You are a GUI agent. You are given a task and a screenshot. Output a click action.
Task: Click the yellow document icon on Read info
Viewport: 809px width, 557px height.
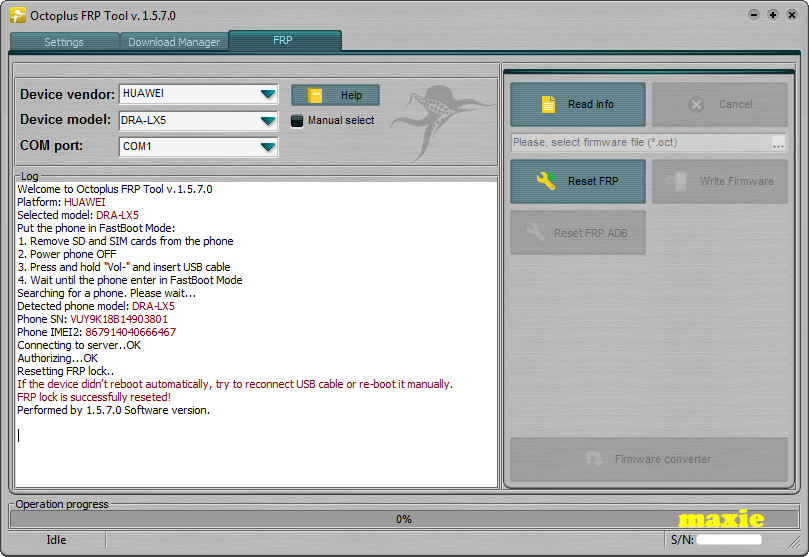548,104
